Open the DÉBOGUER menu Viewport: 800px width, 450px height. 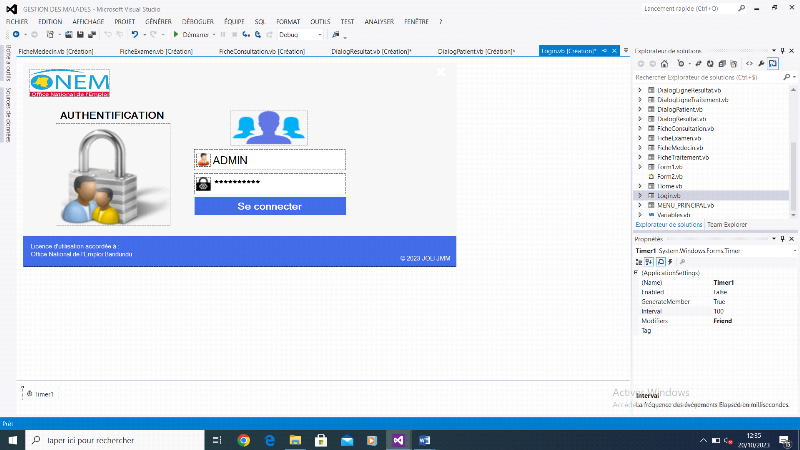click(x=198, y=20)
